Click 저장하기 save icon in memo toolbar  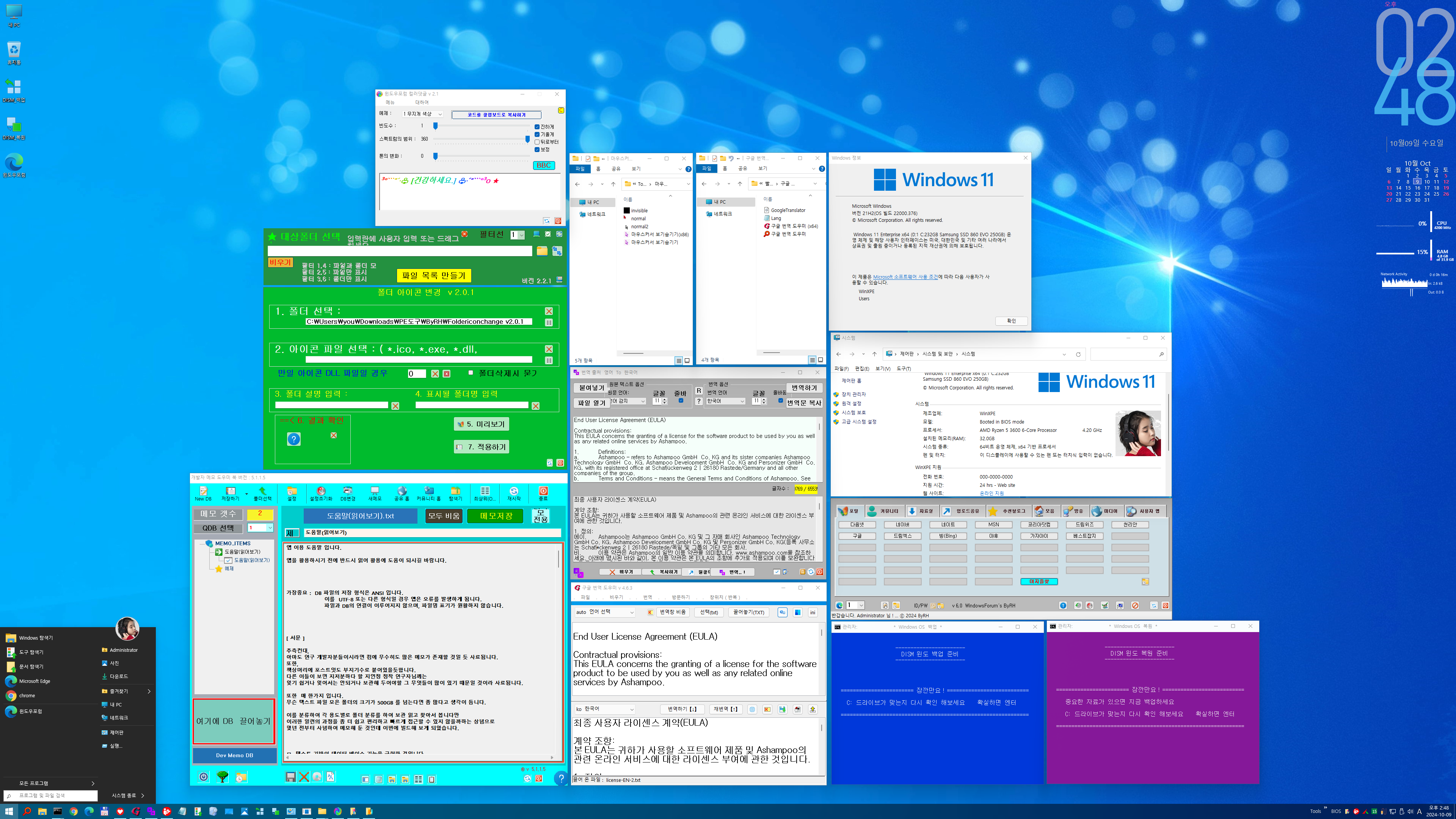(230, 493)
